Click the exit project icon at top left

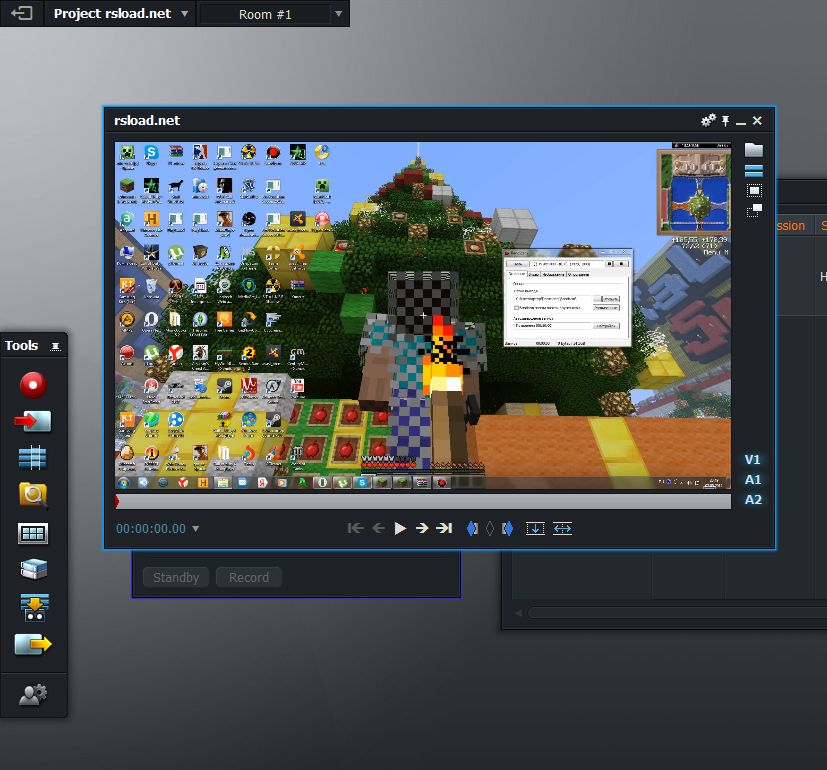tap(22, 13)
